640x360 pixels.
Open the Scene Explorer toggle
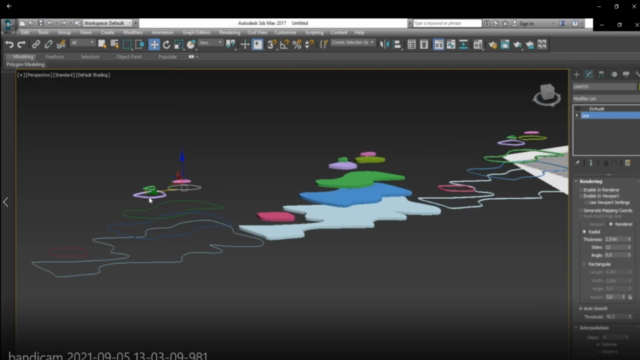point(411,44)
